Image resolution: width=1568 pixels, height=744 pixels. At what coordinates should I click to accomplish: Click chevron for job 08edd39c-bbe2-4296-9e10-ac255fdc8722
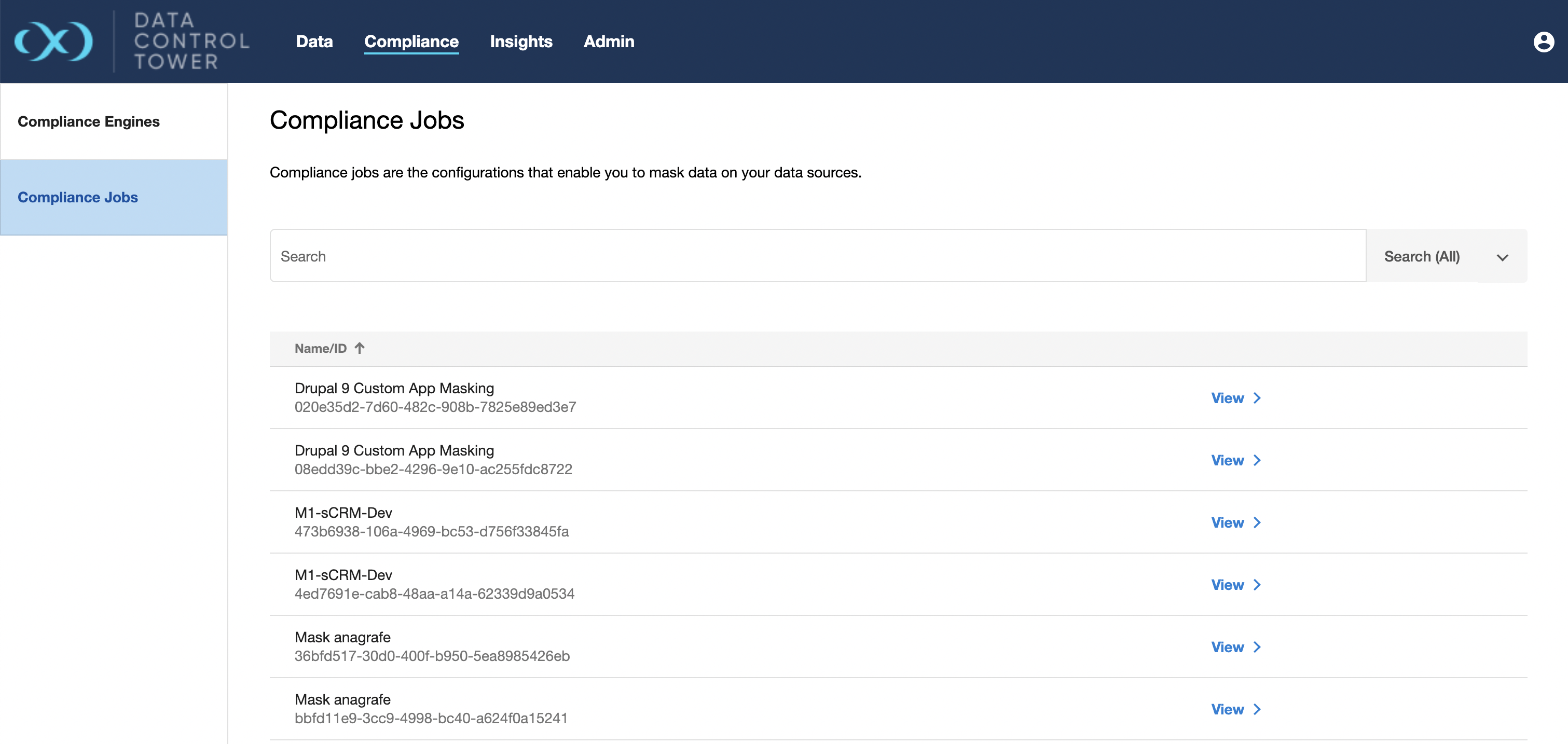pos(1257,460)
